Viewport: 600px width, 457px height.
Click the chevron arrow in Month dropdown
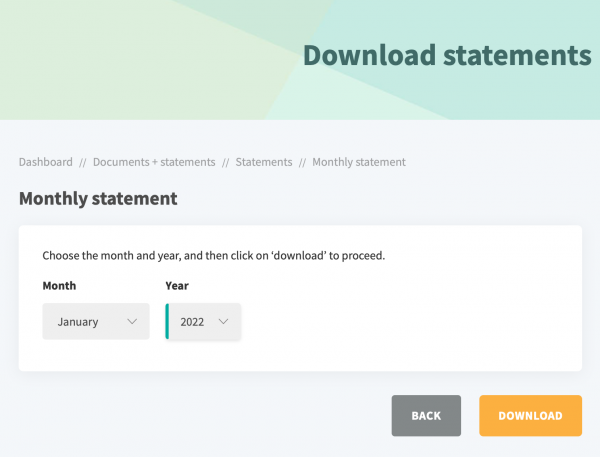pos(132,322)
